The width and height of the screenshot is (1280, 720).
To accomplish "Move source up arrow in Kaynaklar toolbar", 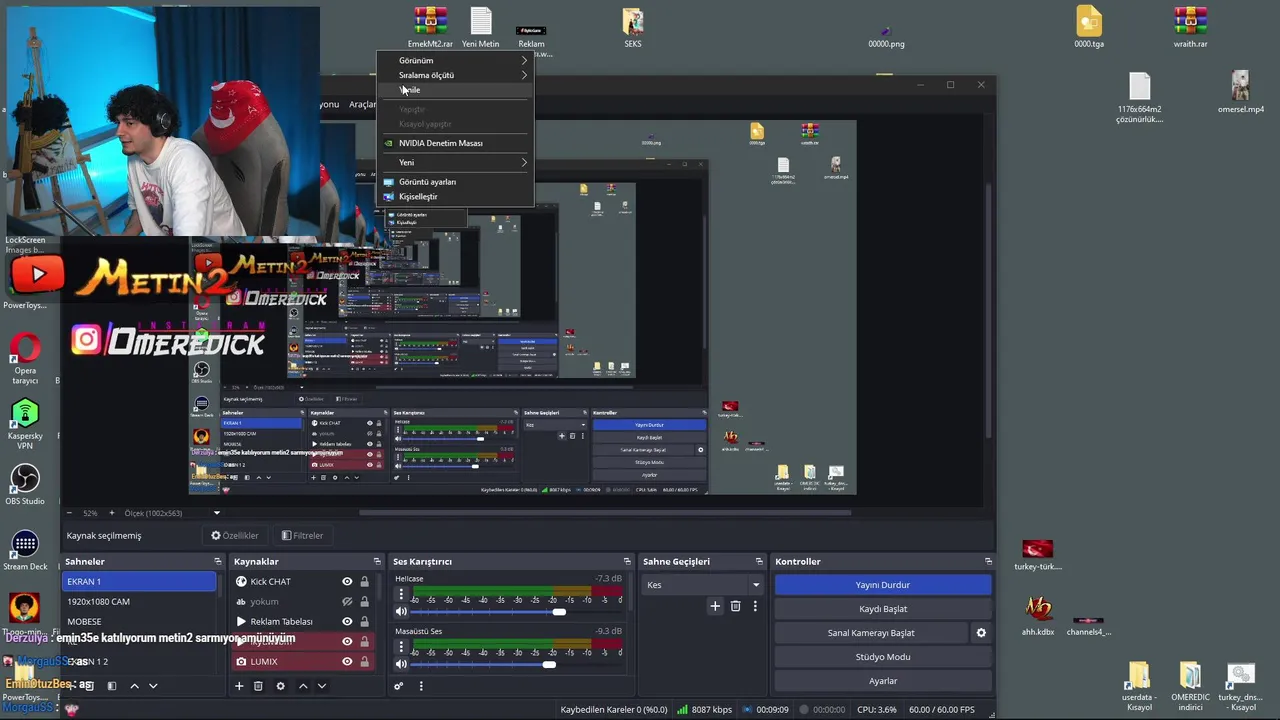I will (303, 686).
